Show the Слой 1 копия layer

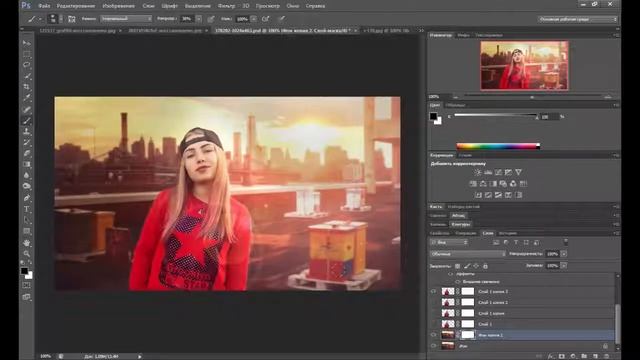433,313
